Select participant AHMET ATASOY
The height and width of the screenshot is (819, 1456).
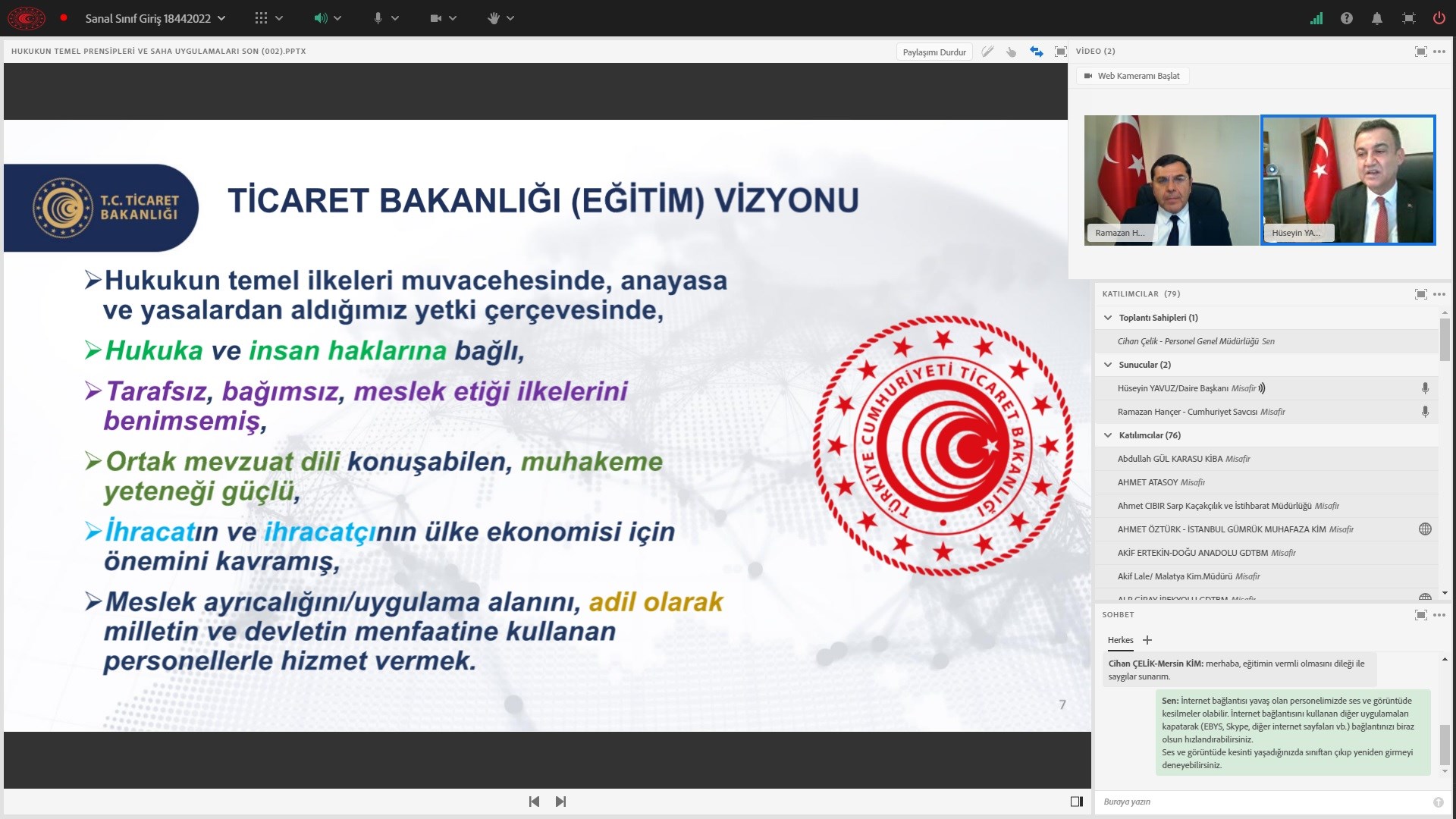point(1267,482)
